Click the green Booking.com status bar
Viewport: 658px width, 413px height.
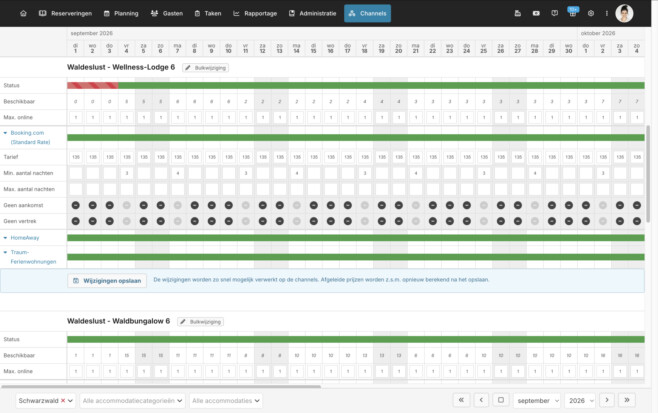pyautogui.click(x=356, y=138)
